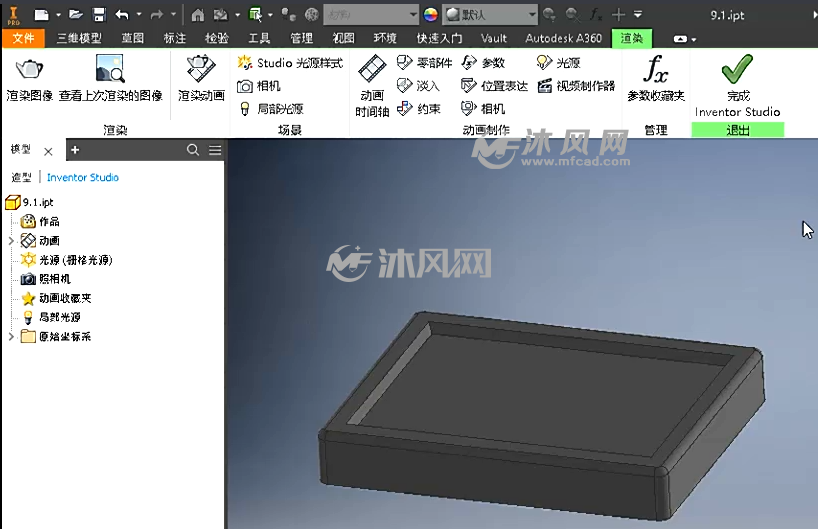Open the quick access customize dropdown

tap(637, 15)
